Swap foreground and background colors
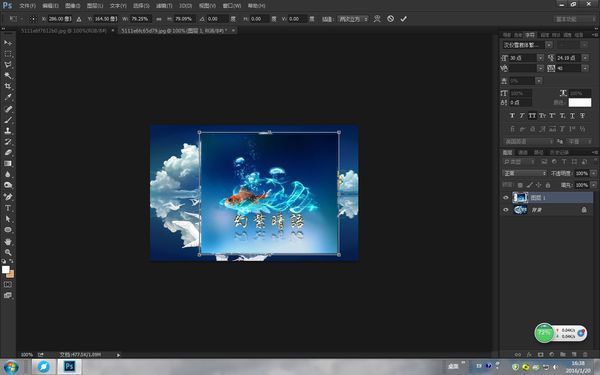 pos(11,261)
